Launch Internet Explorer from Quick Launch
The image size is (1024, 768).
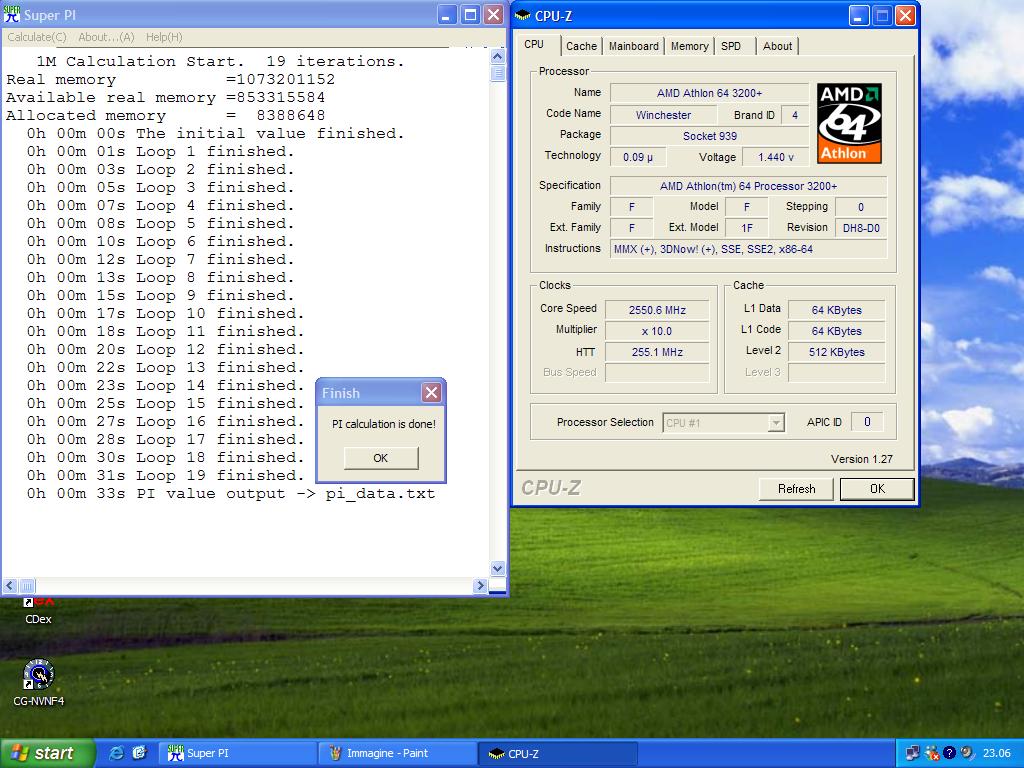(x=116, y=753)
